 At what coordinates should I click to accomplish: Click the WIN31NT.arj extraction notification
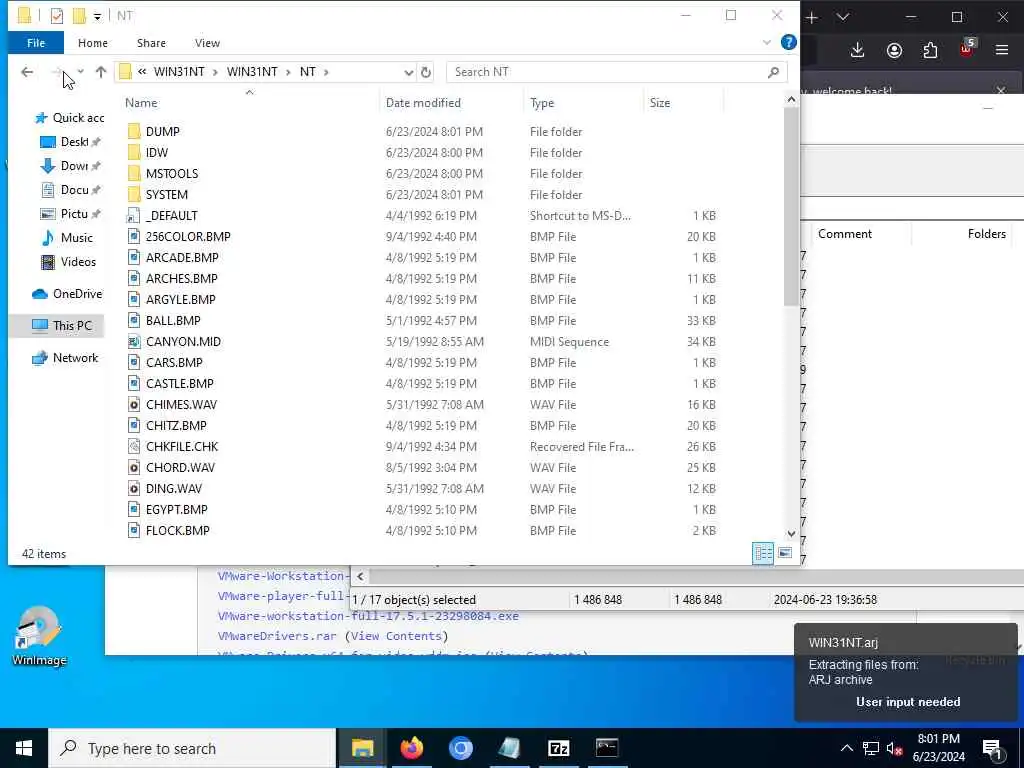click(x=906, y=673)
